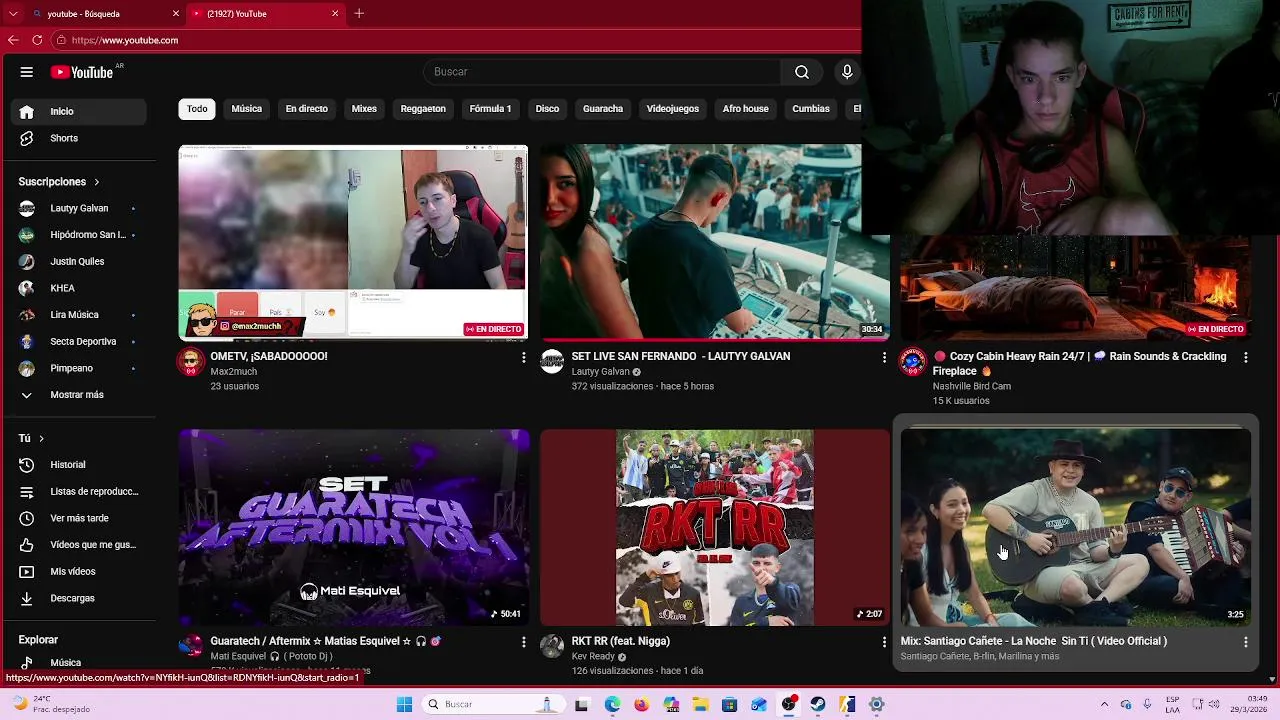This screenshot has height=720, width=1280.
Task: Click the Kev Ready channel avatar
Action: [x=552, y=646]
